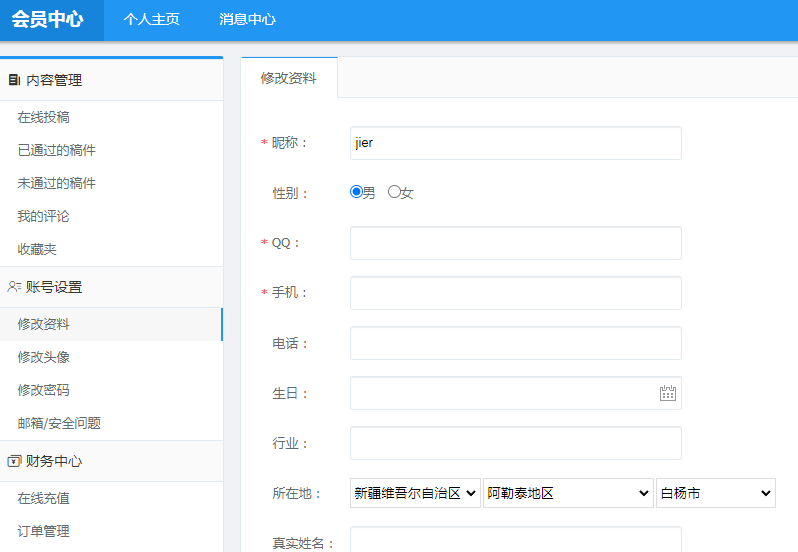Image resolution: width=798 pixels, height=552 pixels.
Task: Focus the QQ input field
Action: point(515,243)
